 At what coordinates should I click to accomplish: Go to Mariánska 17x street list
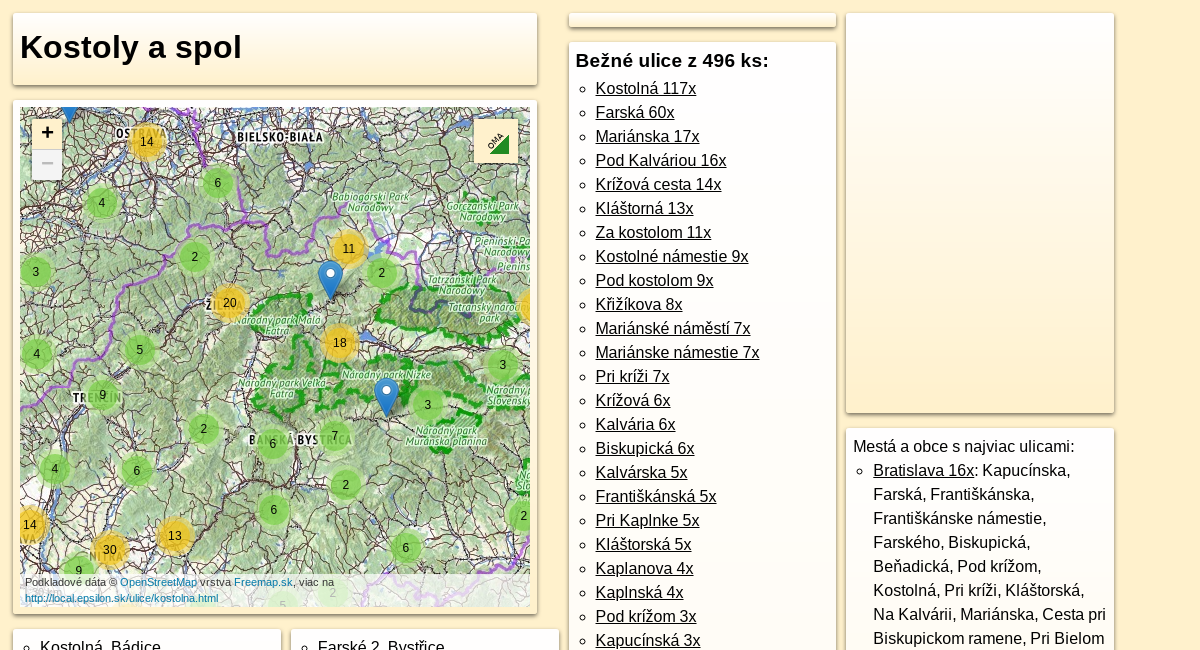(x=647, y=136)
